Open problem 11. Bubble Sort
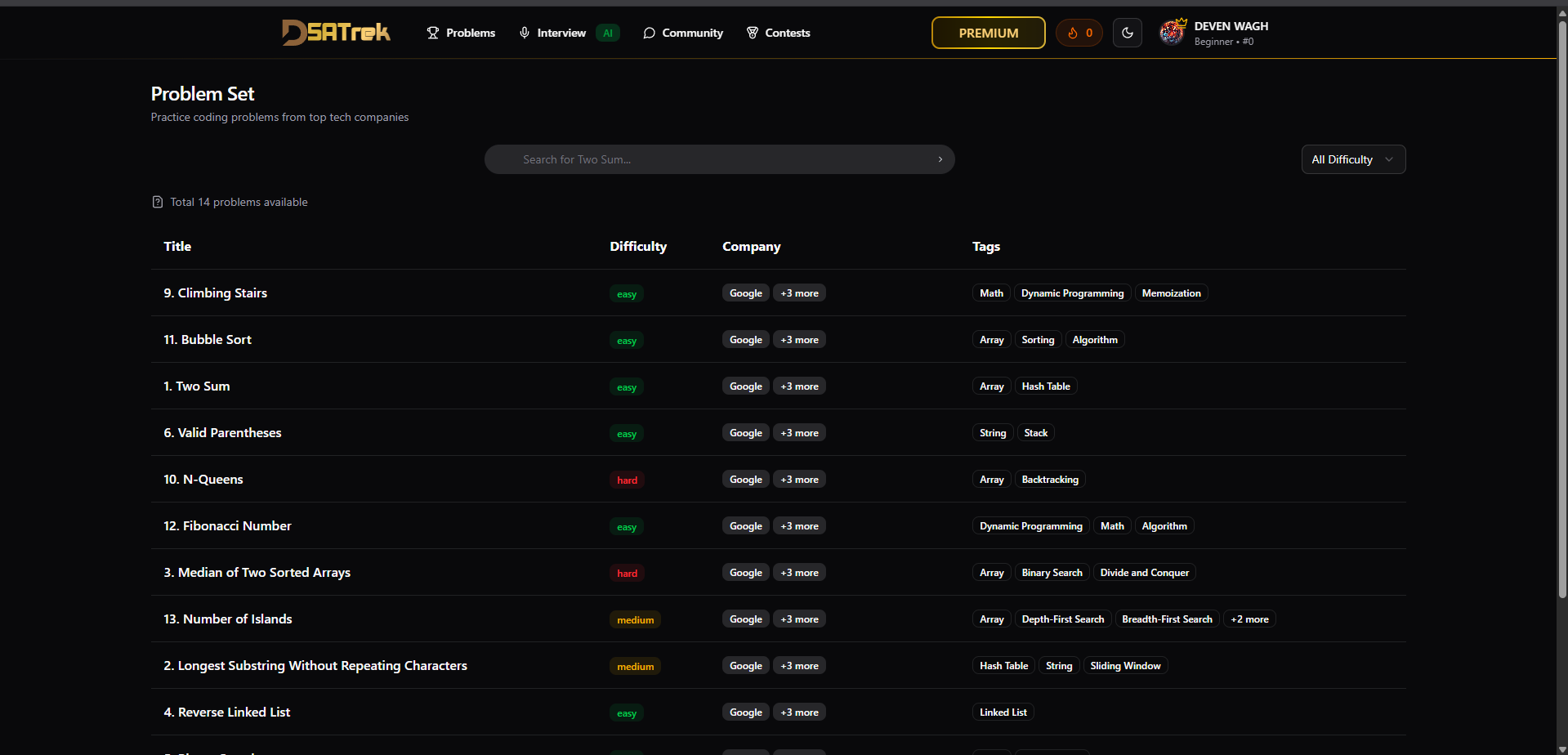Viewport: 1568px width, 755px height. coord(208,339)
